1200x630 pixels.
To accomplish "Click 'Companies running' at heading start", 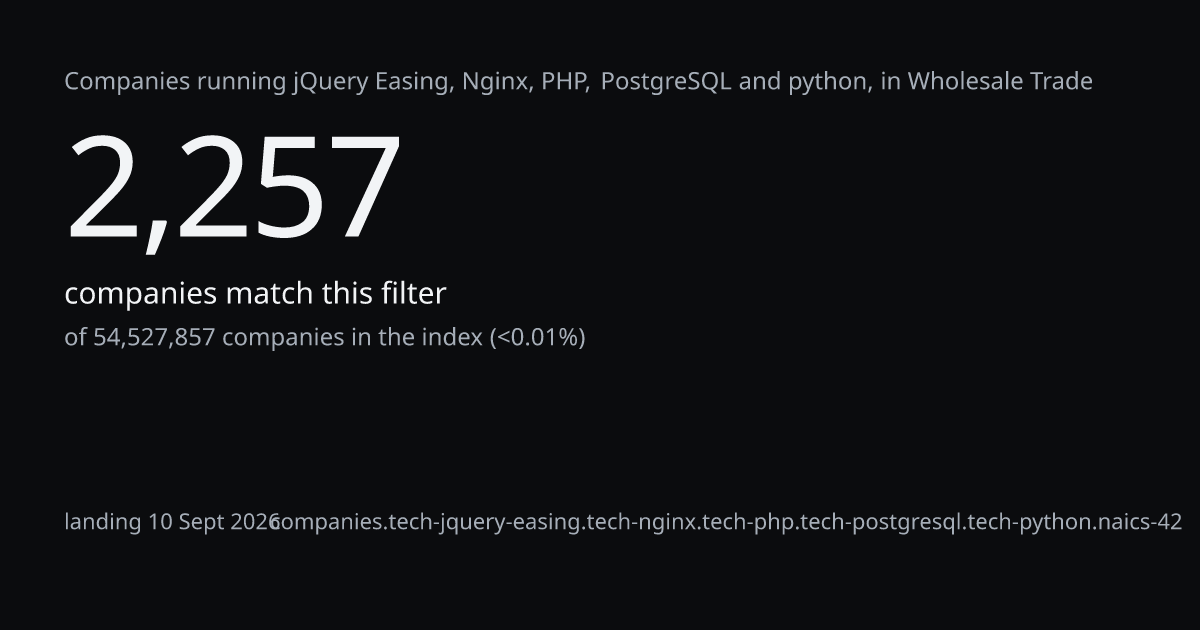I will tap(175, 82).
